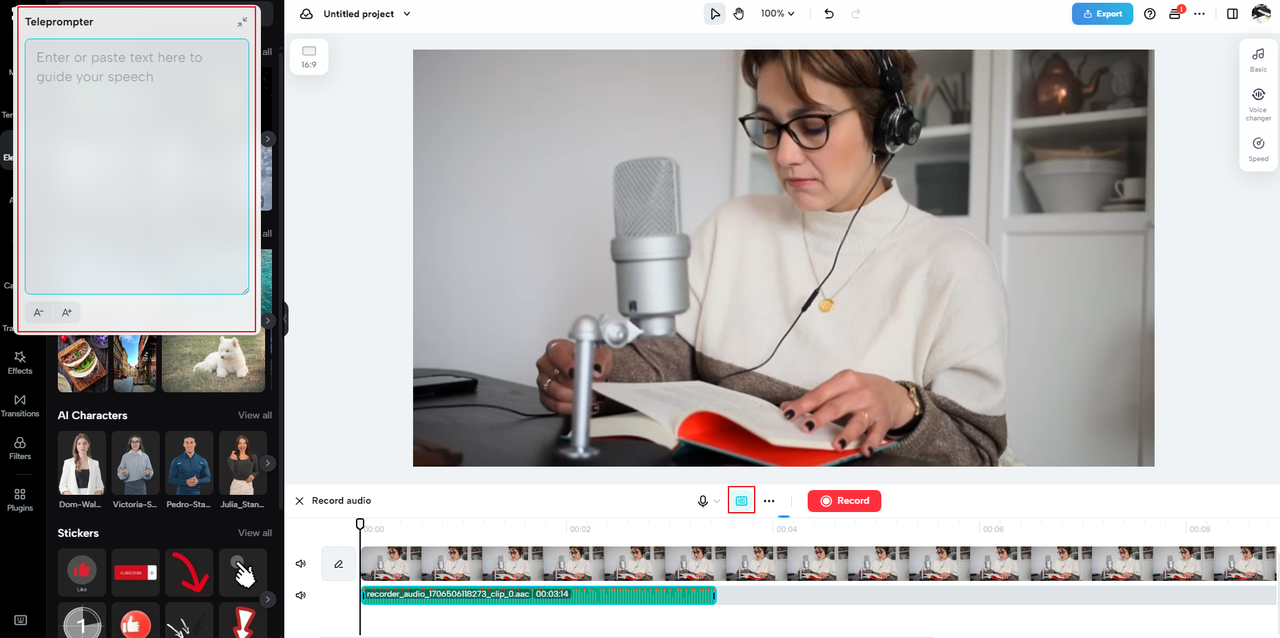Select the Julia_Stan AI character

tap(243, 464)
